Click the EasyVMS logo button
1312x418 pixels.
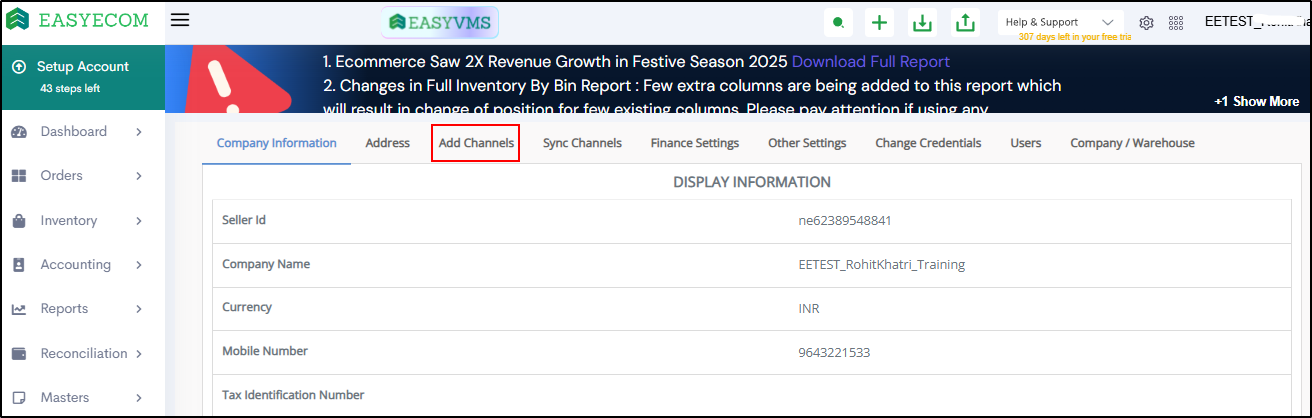(x=440, y=21)
